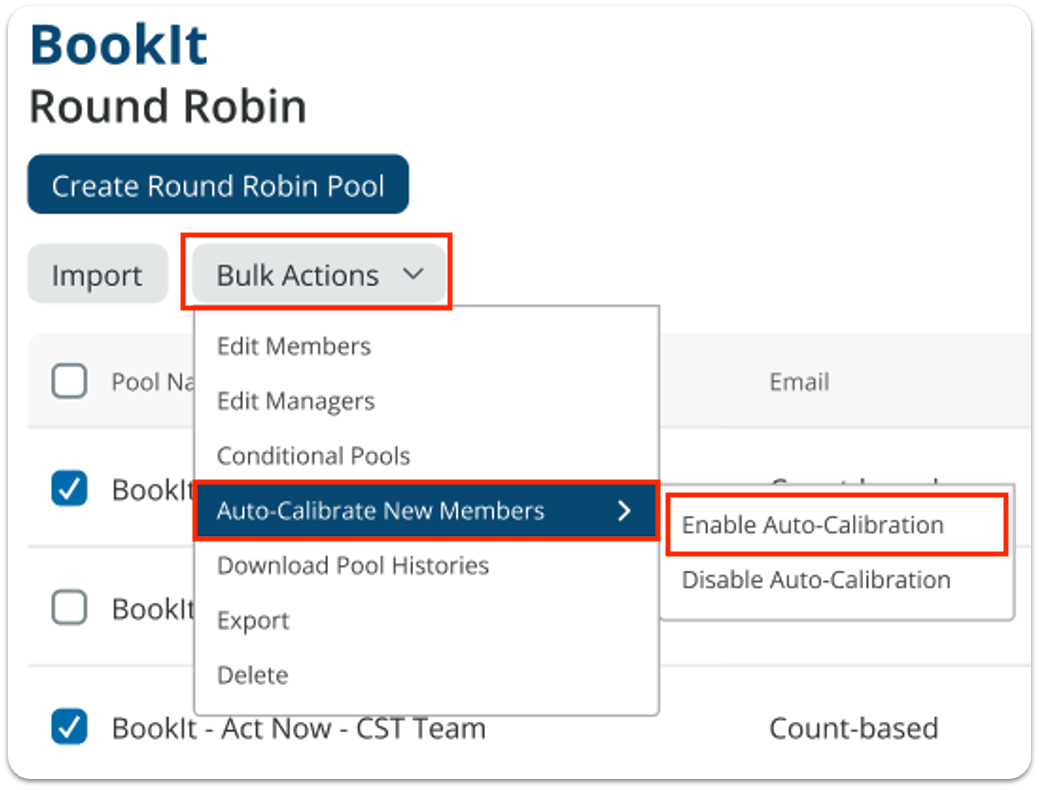Open the BookIt - Act Now - CST Team pool

click(x=298, y=728)
